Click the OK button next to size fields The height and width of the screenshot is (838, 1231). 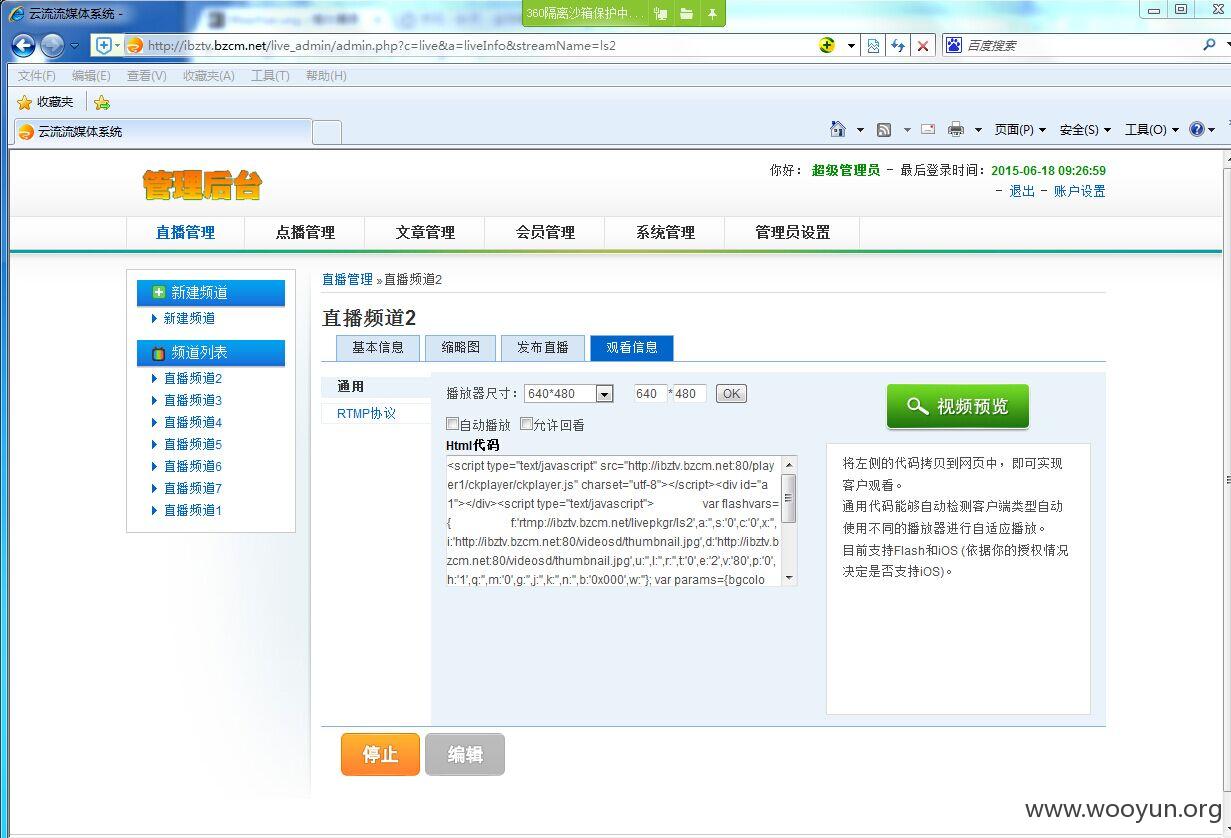point(731,394)
